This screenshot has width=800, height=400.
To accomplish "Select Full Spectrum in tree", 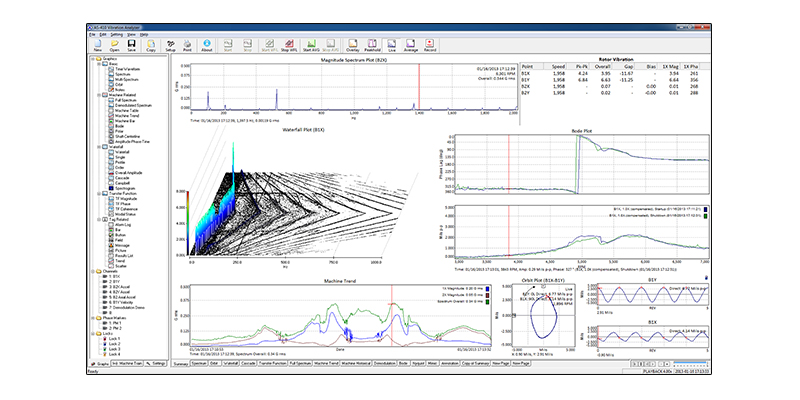I will pos(124,100).
